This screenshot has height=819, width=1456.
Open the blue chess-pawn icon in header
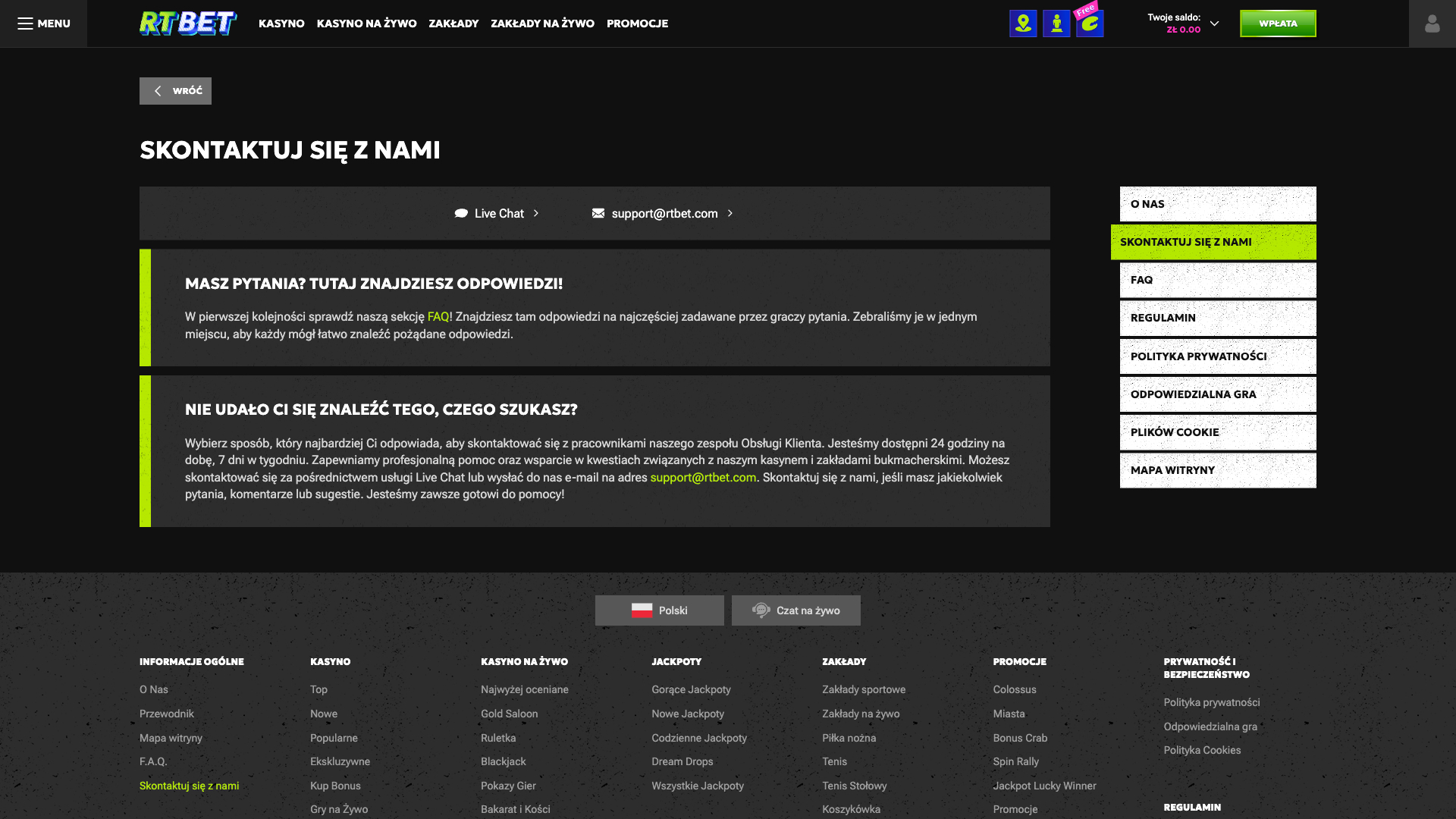tap(1056, 24)
